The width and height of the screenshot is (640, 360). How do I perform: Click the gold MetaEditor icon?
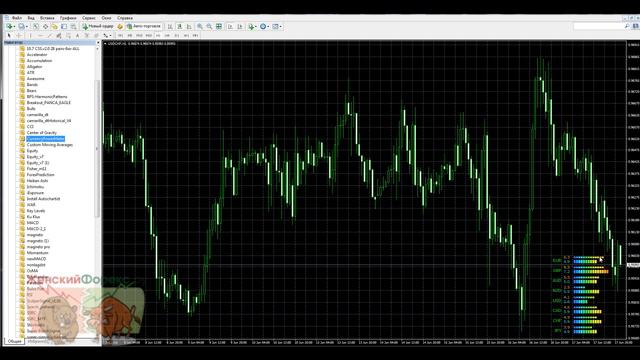click(x=120, y=27)
